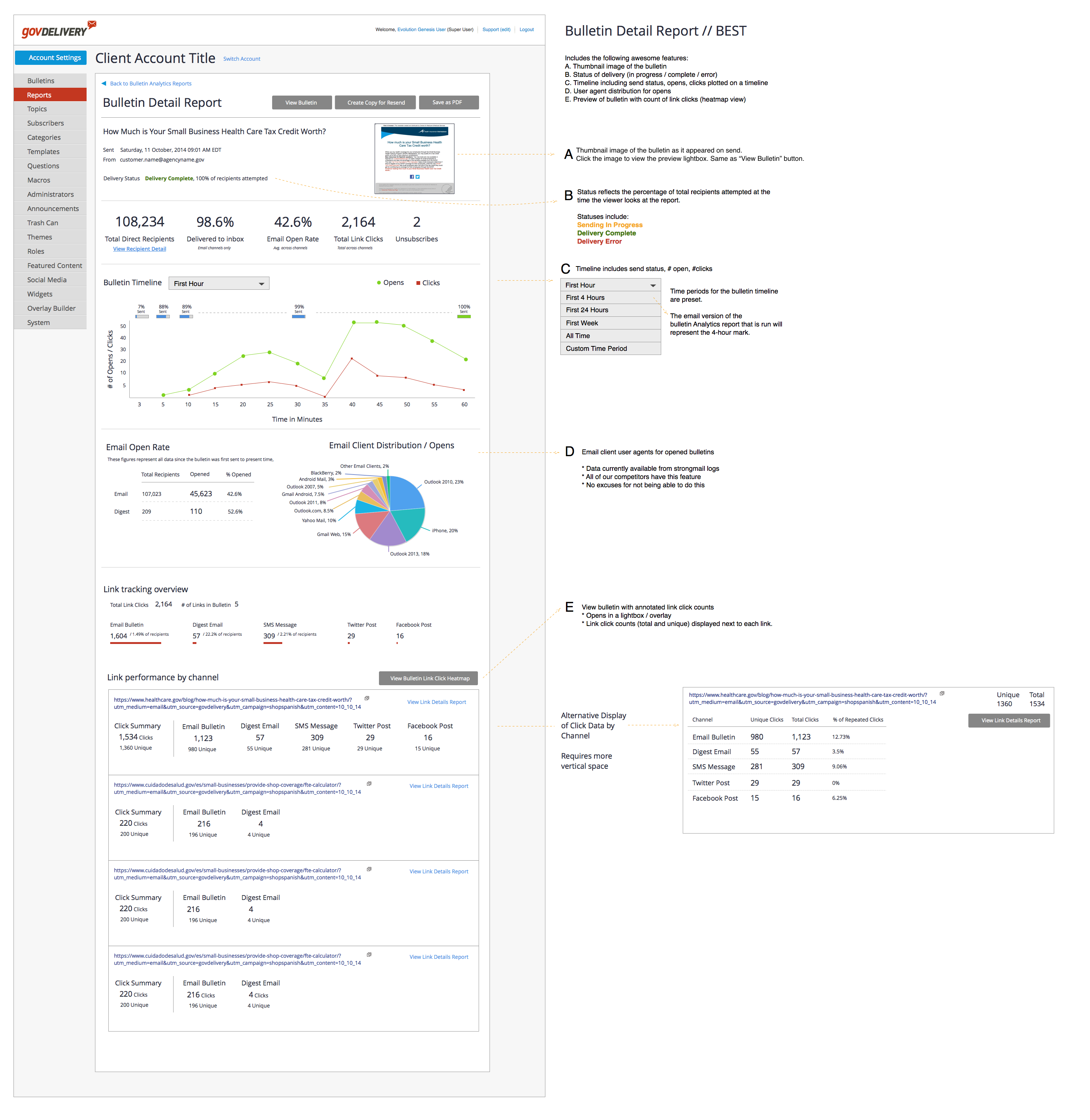The image size is (1090, 1120).
Task: Click external-link icon in the Alternative Display panel
Action: (942, 693)
